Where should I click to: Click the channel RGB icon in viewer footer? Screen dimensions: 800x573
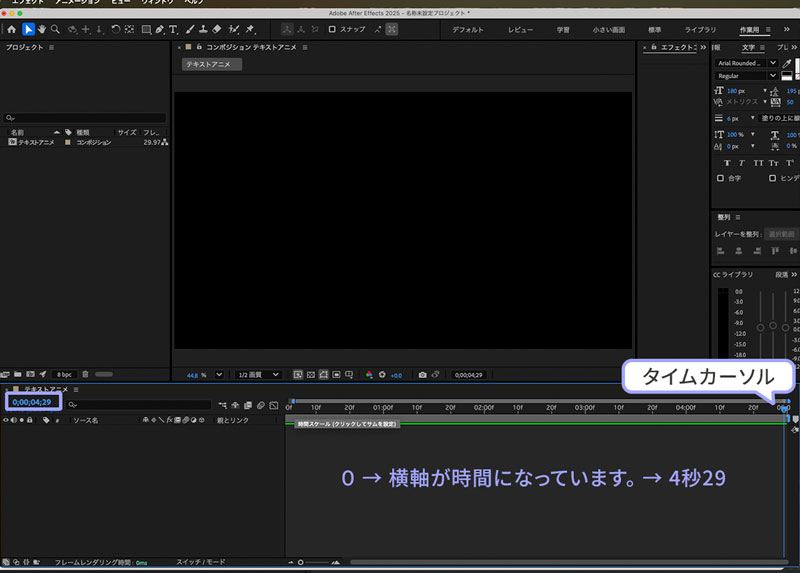click(369, 375)
